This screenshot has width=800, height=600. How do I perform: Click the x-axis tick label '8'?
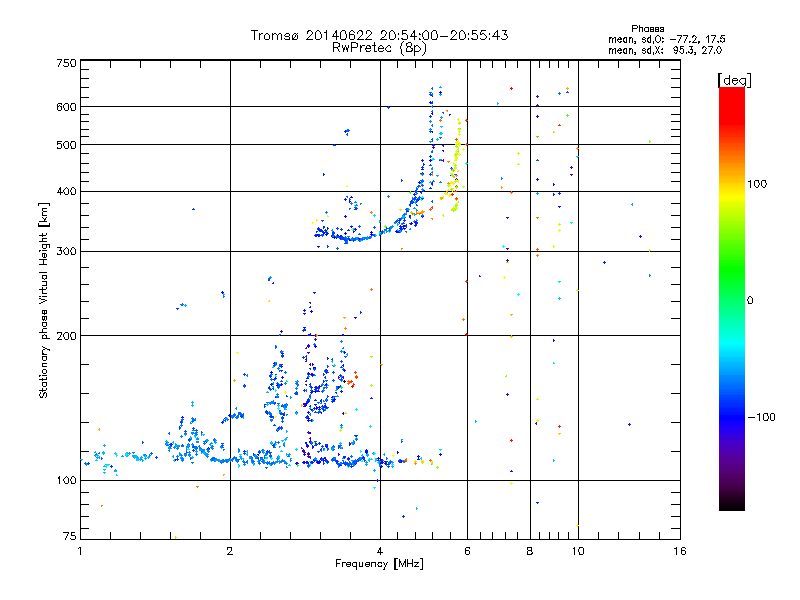530,551
